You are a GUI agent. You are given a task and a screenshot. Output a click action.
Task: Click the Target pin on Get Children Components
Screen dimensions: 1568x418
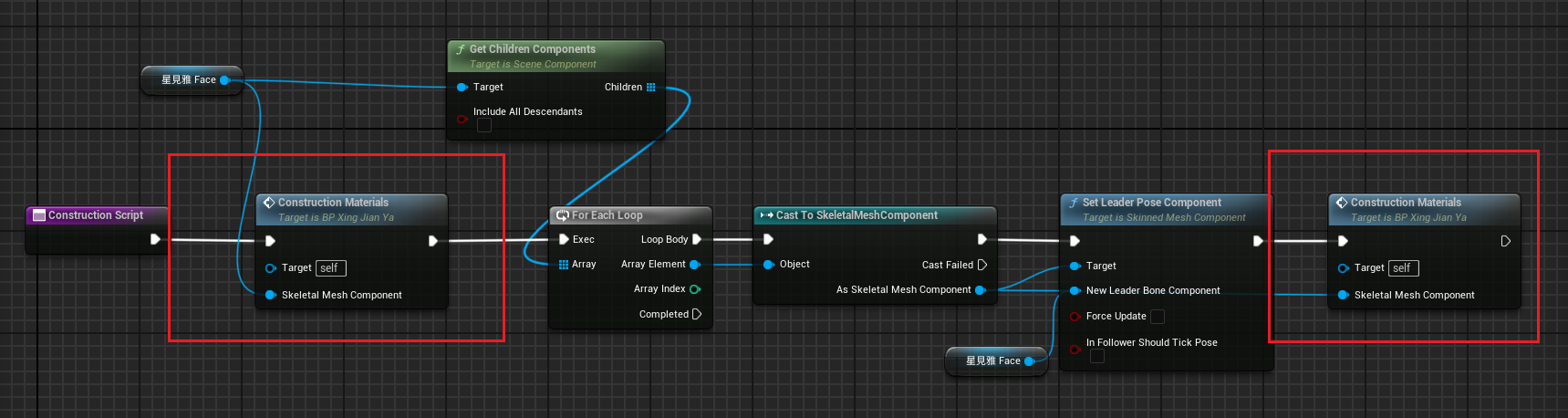coord(462,88)
